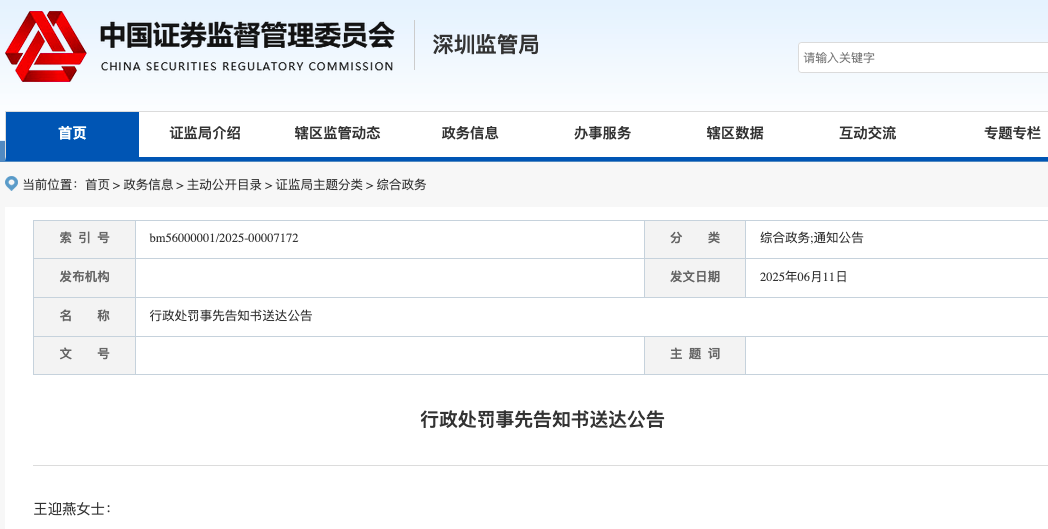Click the 深圳监管局 header label
Viewport: 1048px width, 529px height.
pos(485,45)
